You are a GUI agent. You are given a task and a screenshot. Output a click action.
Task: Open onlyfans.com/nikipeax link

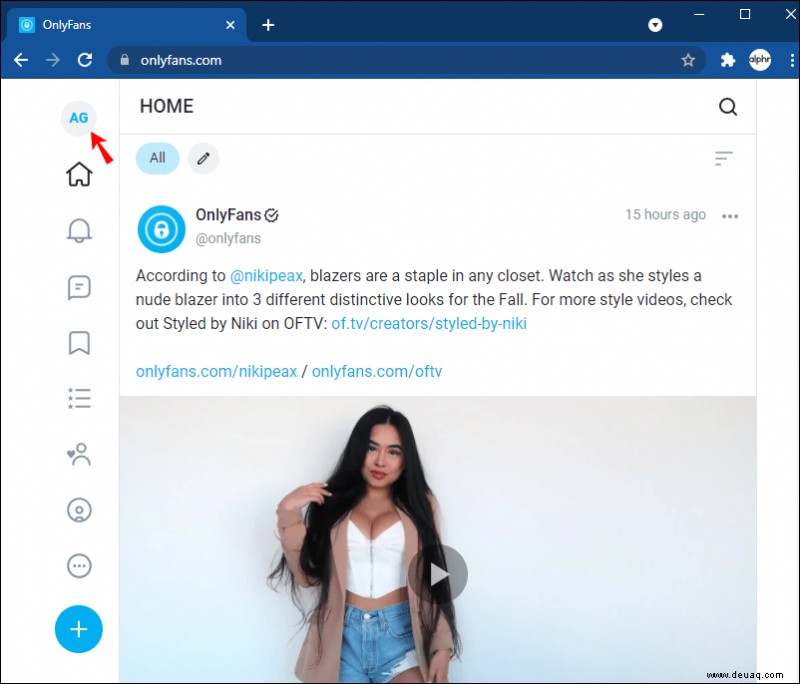[216, 371]
